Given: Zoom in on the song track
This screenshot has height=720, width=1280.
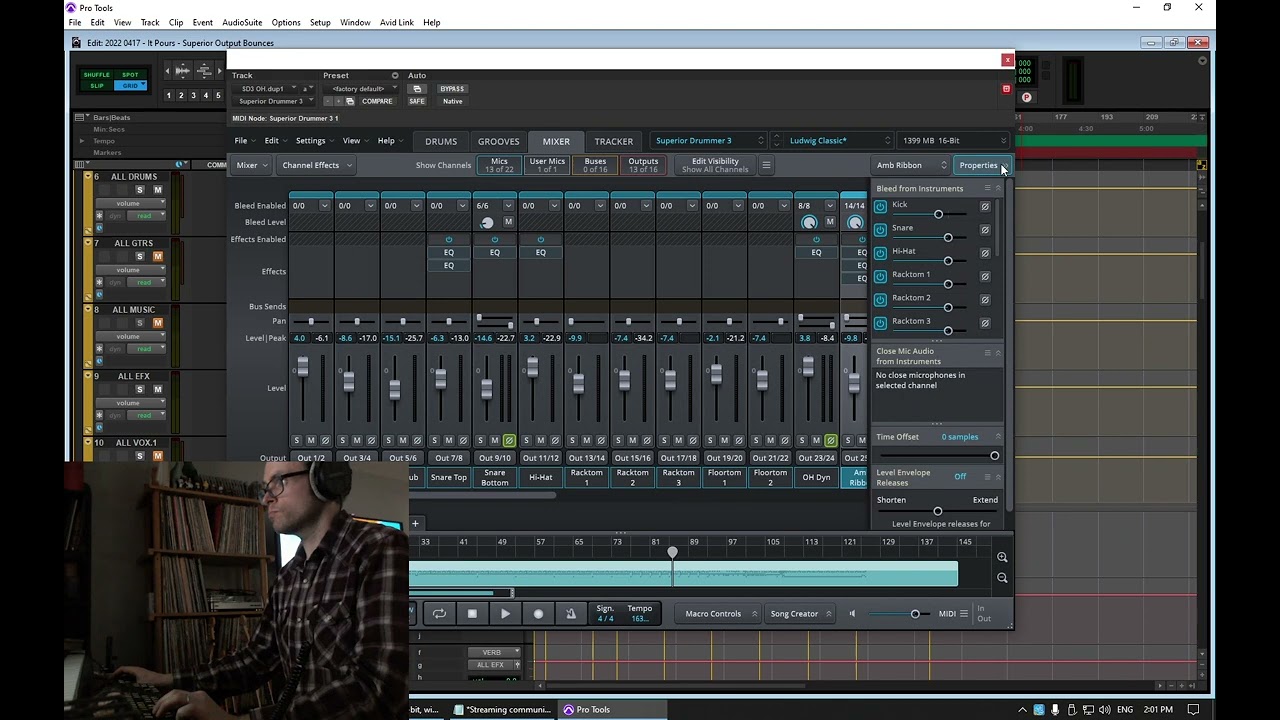Looking at the screenshot, I should (1002, 557).
